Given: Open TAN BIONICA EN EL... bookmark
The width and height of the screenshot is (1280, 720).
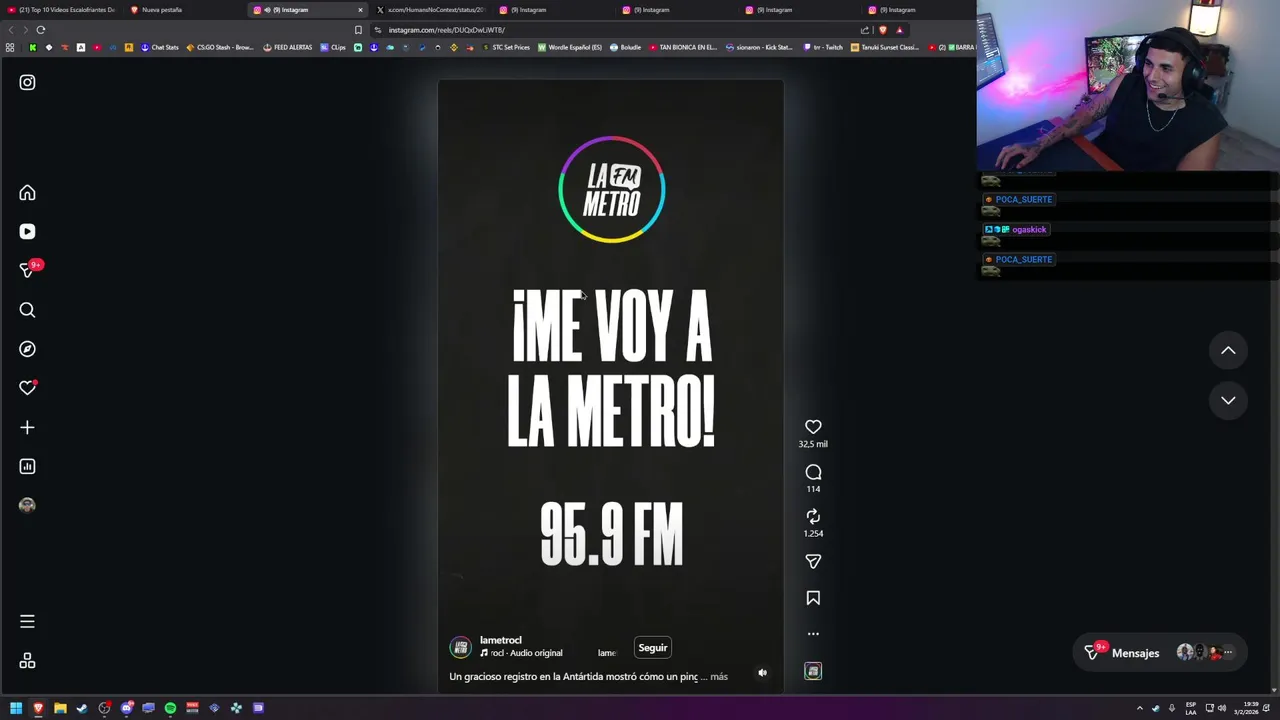Looking at the screenshot, I should [683, 47].
